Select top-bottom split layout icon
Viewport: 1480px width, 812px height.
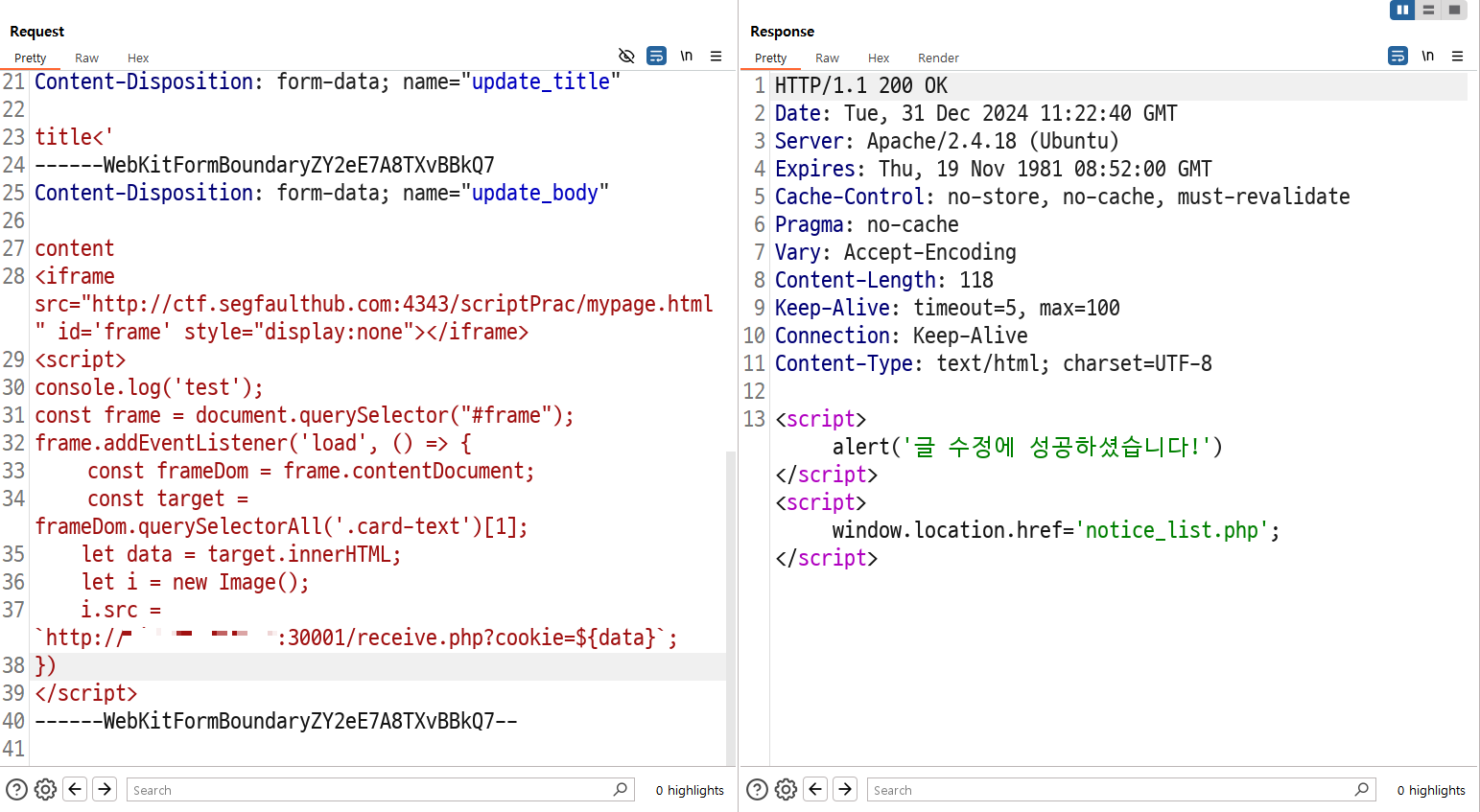(x=1428, y=10)
